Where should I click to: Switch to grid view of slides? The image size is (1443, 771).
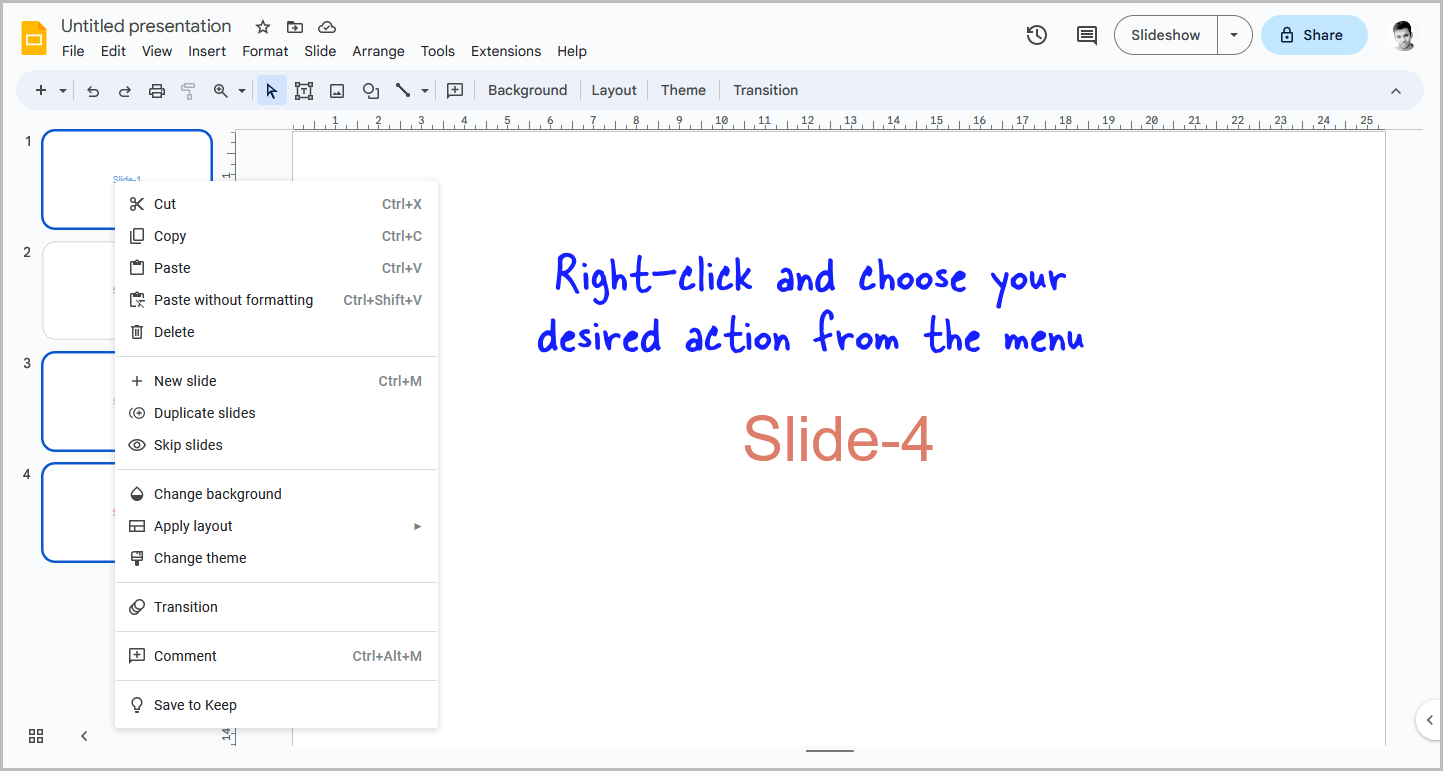36,735
